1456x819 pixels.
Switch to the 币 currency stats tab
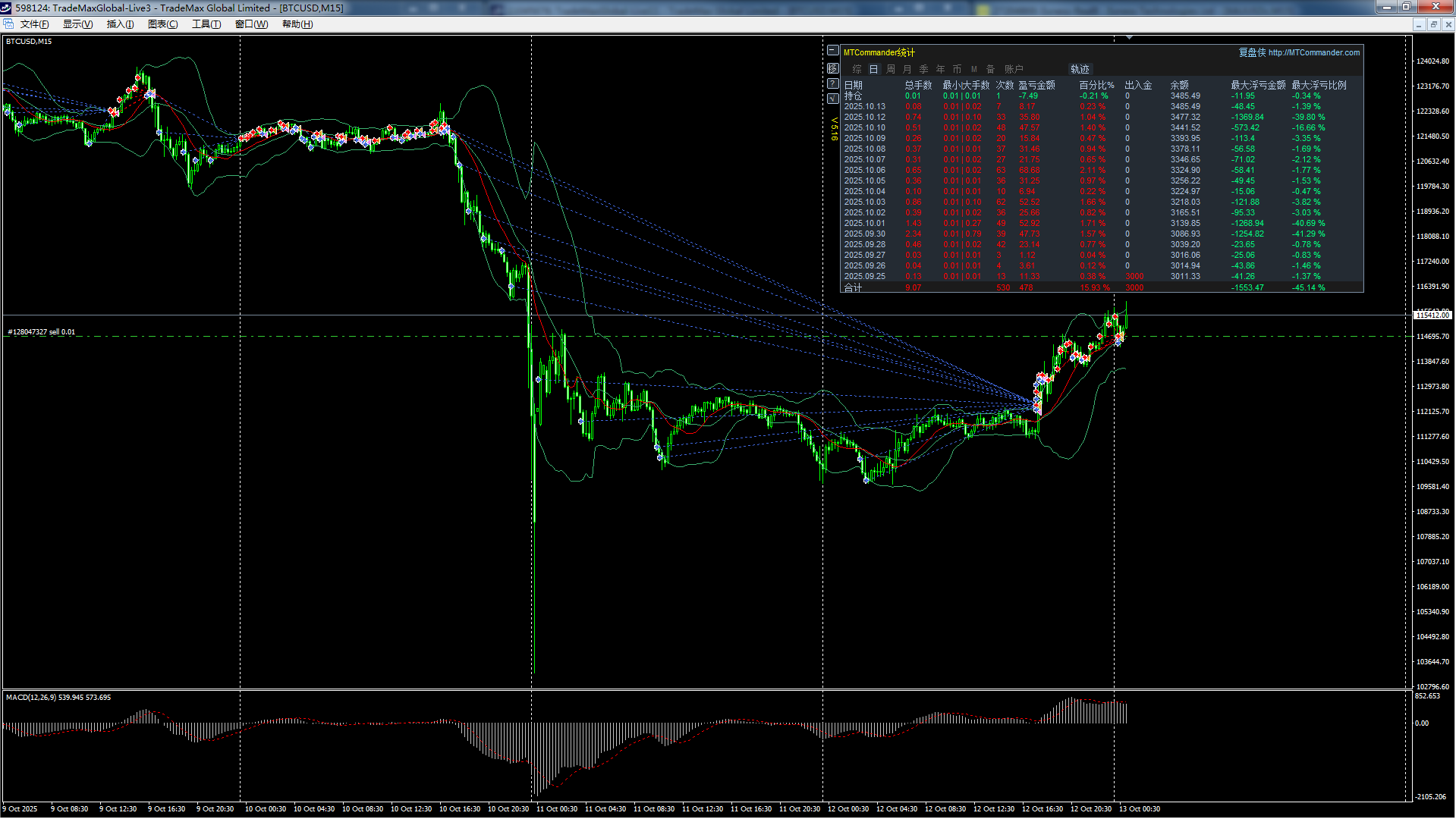click(958, 69)
